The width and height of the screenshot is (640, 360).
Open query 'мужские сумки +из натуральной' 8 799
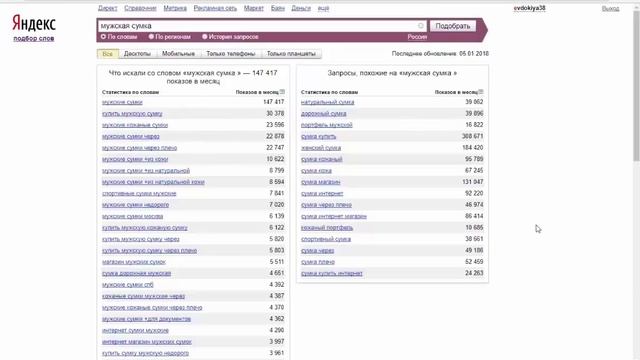pyautogui.click(x=146, y=171)
